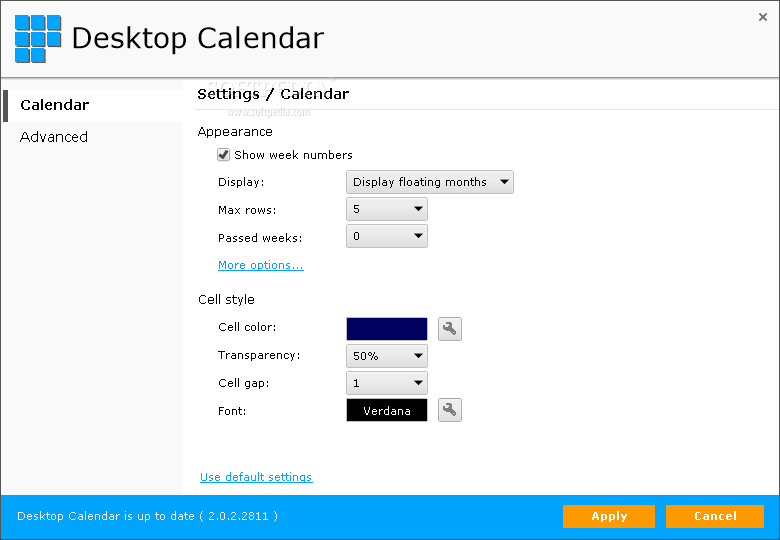Expand the Max rows dropdown

387,209
